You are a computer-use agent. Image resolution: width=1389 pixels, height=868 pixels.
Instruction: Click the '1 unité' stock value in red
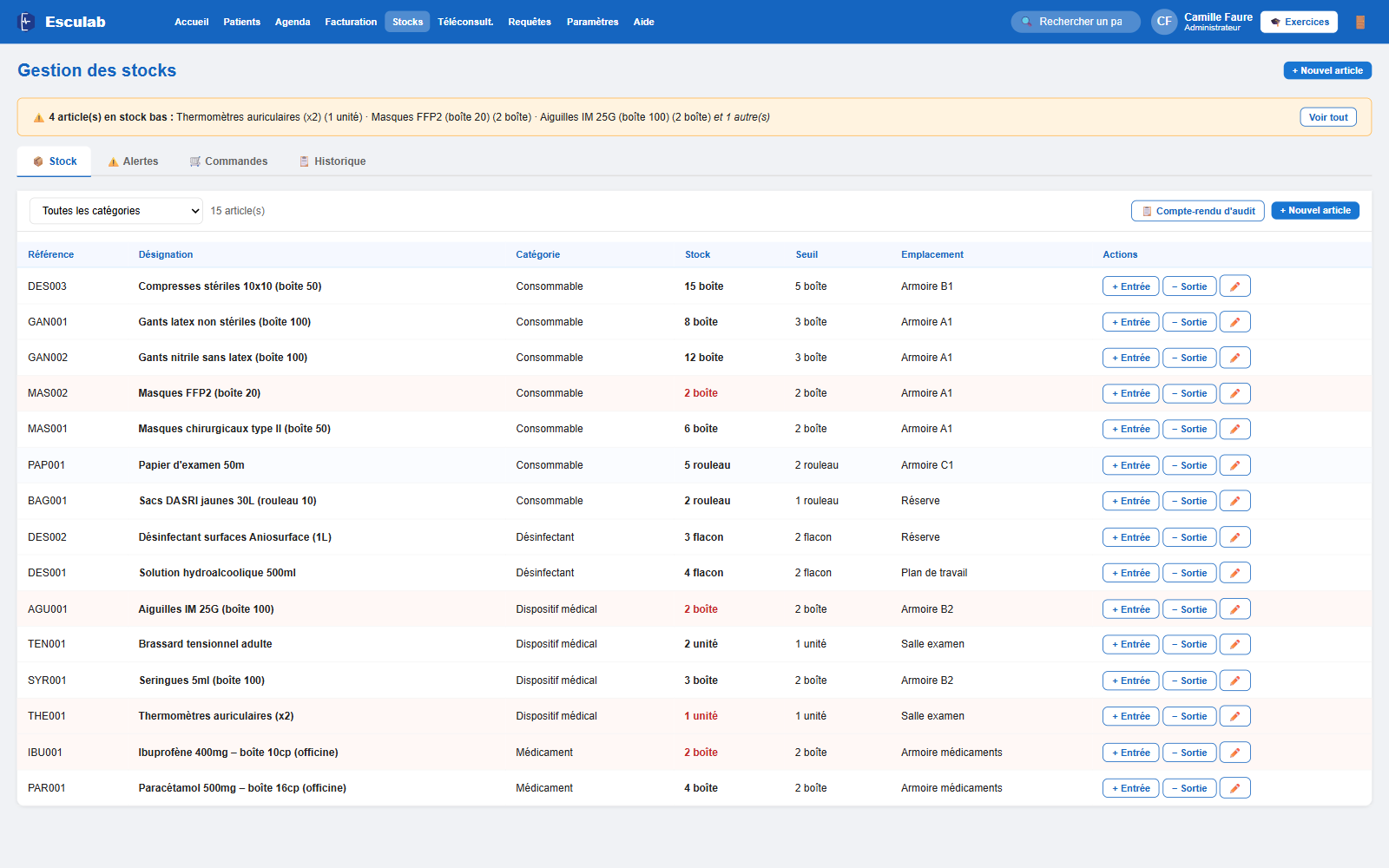pos(701,716)
